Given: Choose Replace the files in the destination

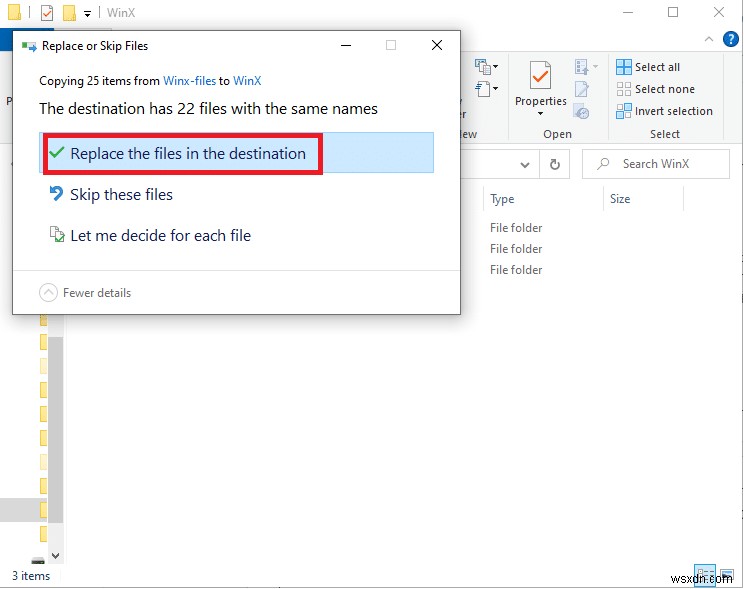Looking at the screenshot, I should (x=236, y=153).
